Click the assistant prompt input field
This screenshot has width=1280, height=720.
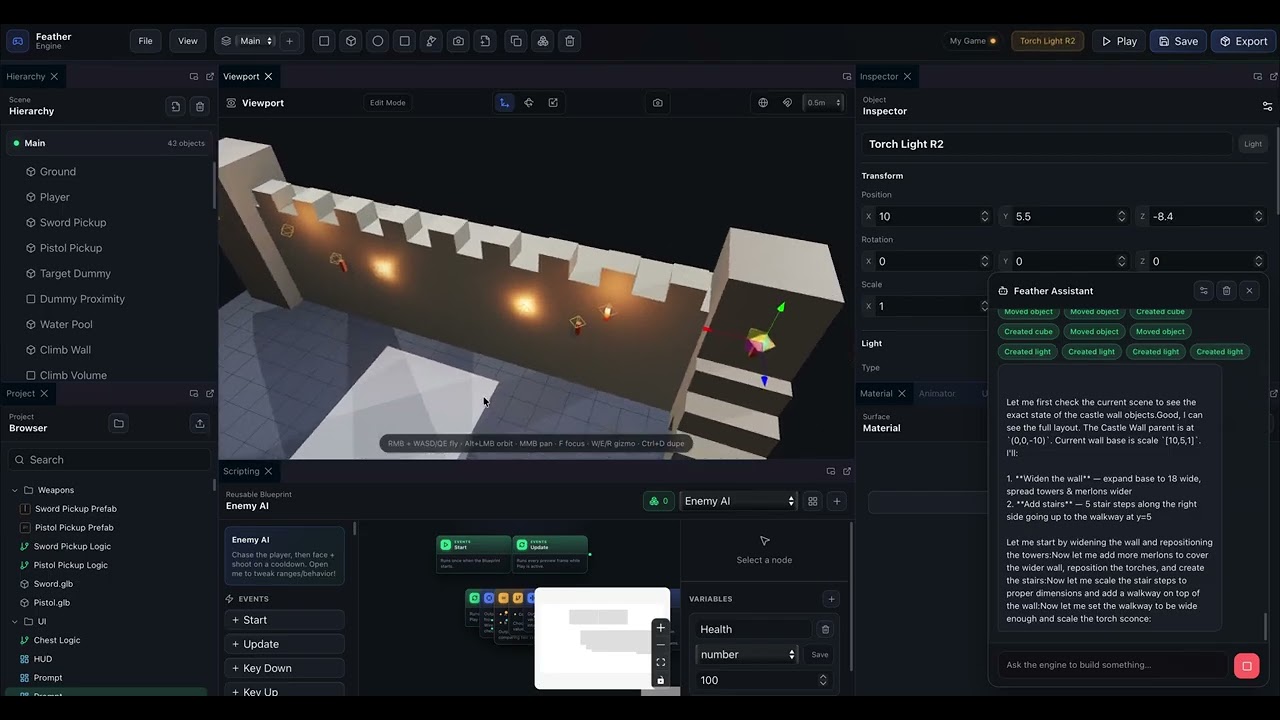[1112, 665]
